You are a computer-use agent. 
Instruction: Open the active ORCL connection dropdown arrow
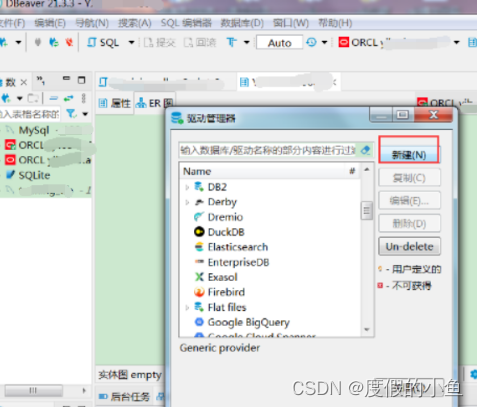457,42
